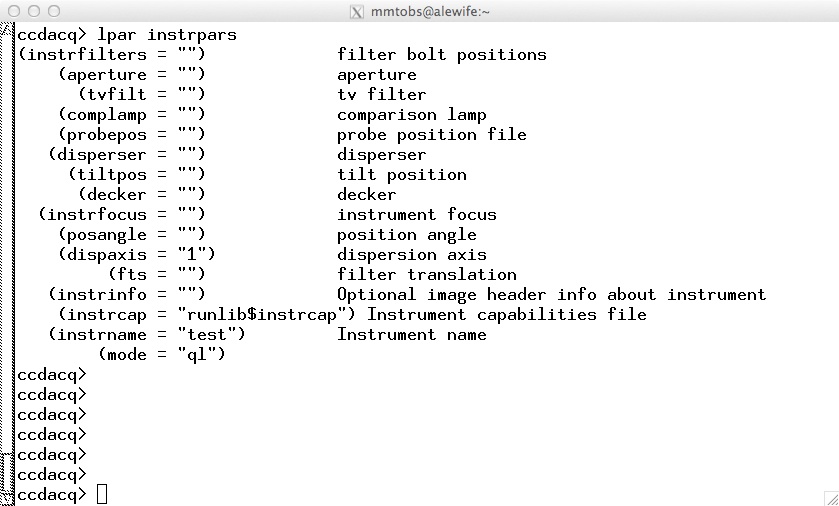Click the 'lpar instrpars' command text
Screen dimensions: 839x506
[166, 35]
